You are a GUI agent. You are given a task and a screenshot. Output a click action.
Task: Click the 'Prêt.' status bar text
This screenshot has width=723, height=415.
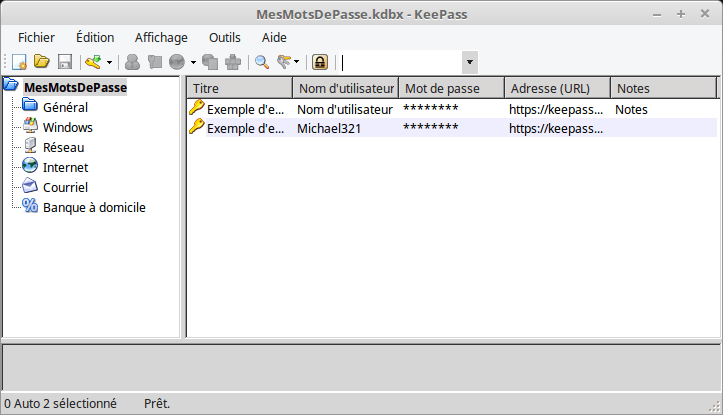(x=157, y=403)
